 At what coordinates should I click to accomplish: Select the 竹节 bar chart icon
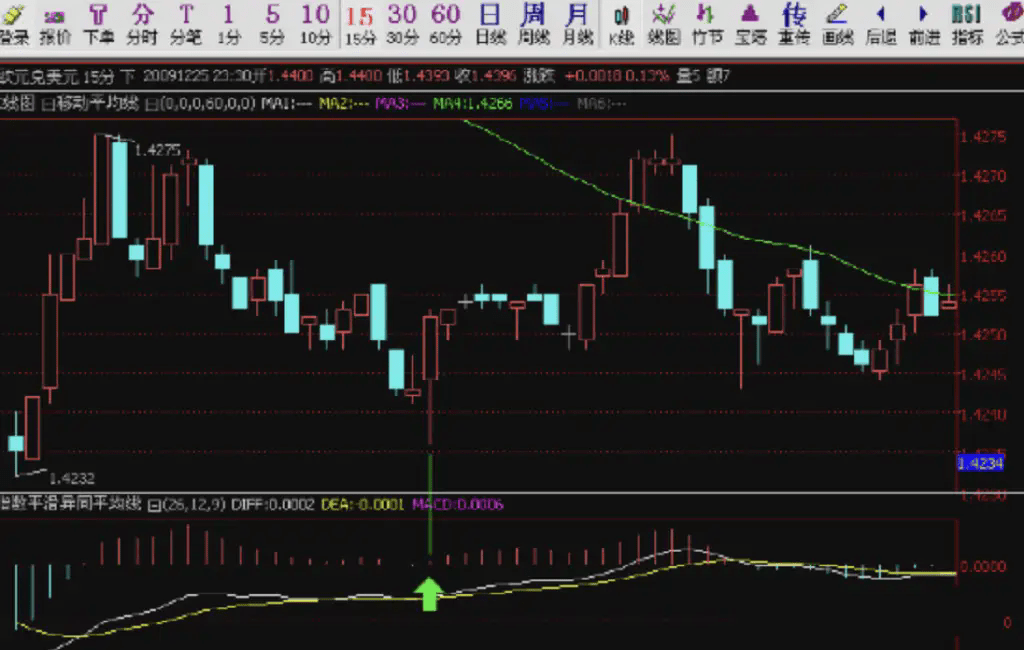click(707, 24)
